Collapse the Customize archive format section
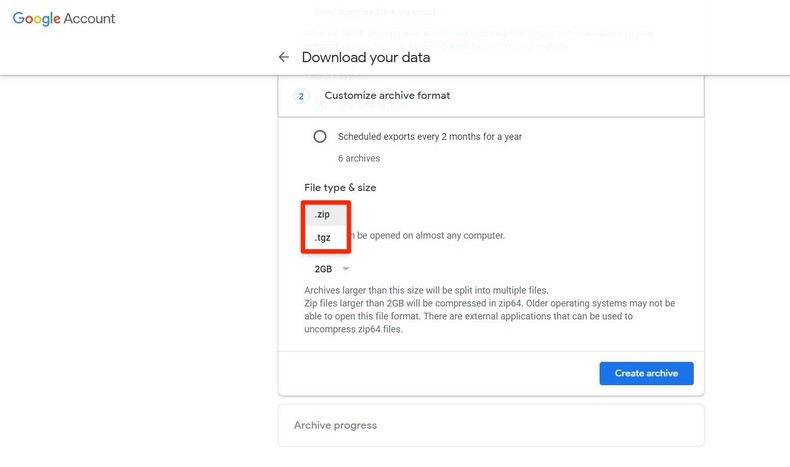Screen dimensions: 790x467 point(490,96)
